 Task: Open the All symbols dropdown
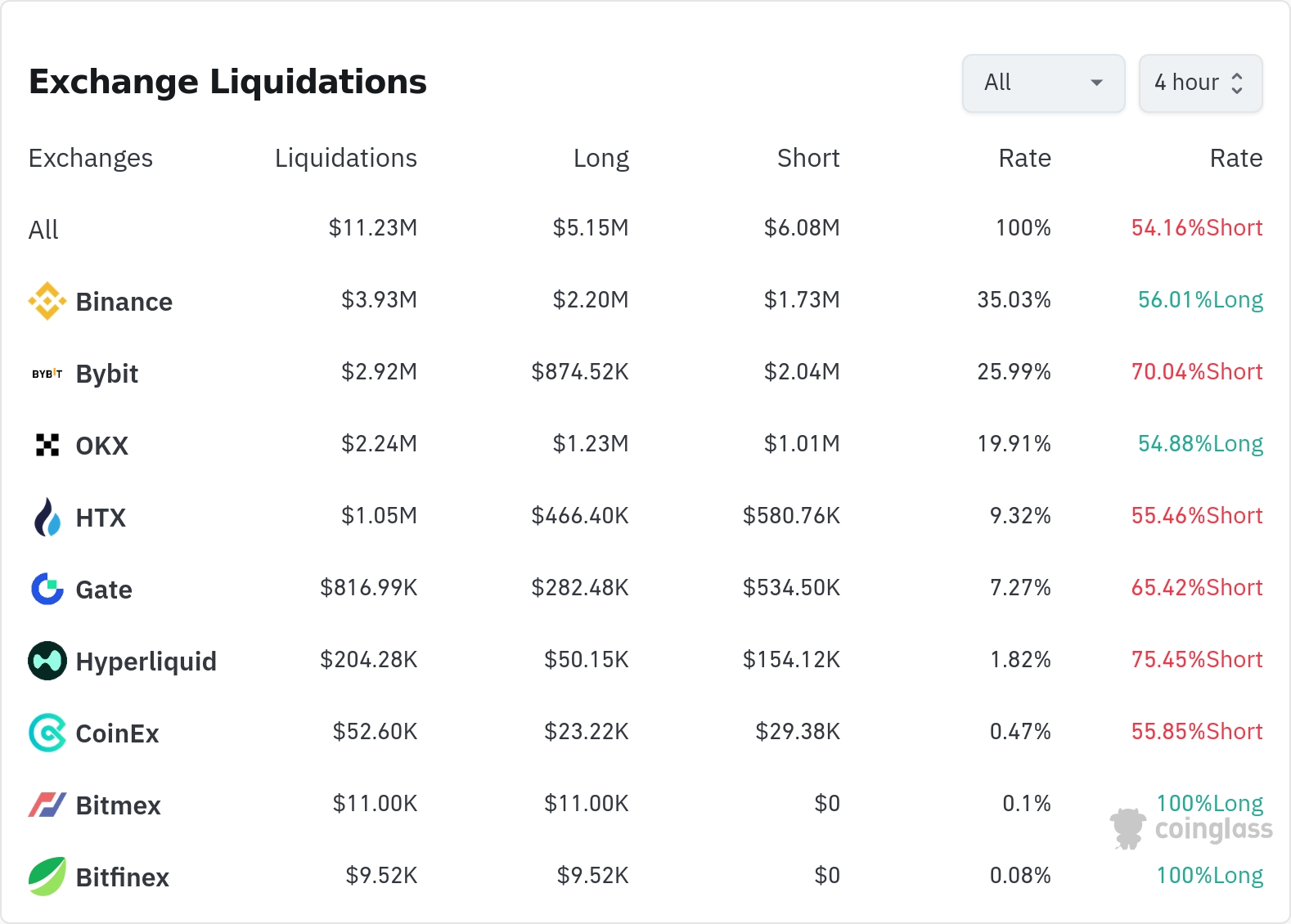pyautogui.click(x=1043, y=83)
